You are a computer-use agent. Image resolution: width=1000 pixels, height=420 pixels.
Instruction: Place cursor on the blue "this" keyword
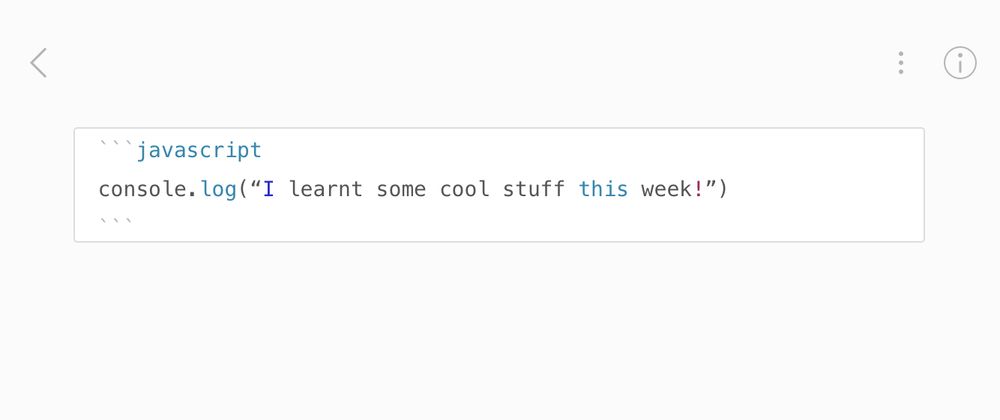(x=603, y=188)
